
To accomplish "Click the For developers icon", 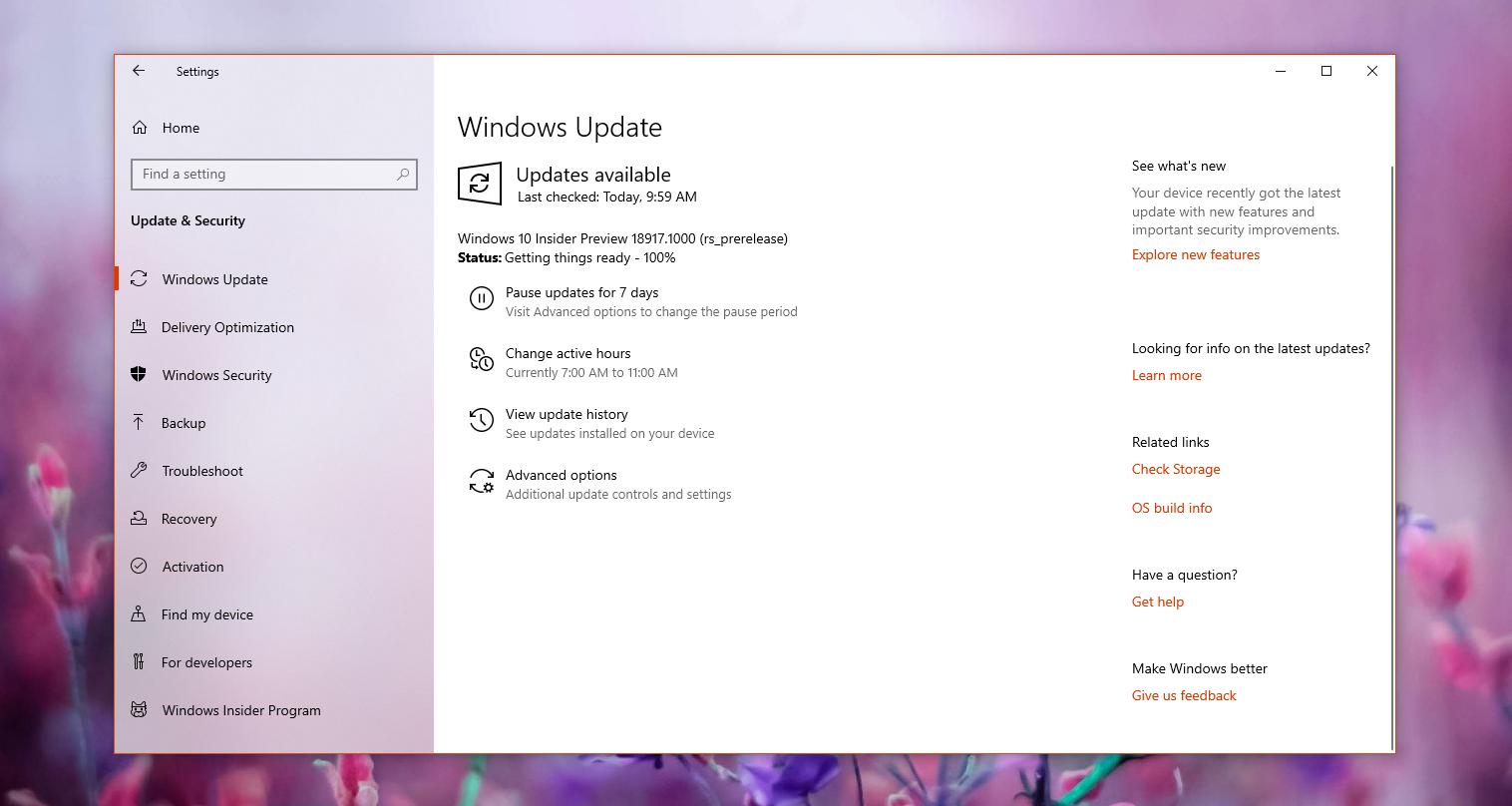I will pos(139,662).
